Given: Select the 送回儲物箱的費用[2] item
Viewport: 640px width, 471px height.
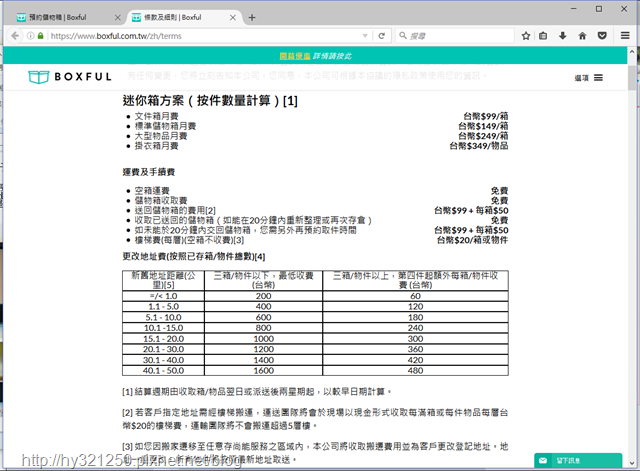Looking at the screenshot, I should pos(175,210).
